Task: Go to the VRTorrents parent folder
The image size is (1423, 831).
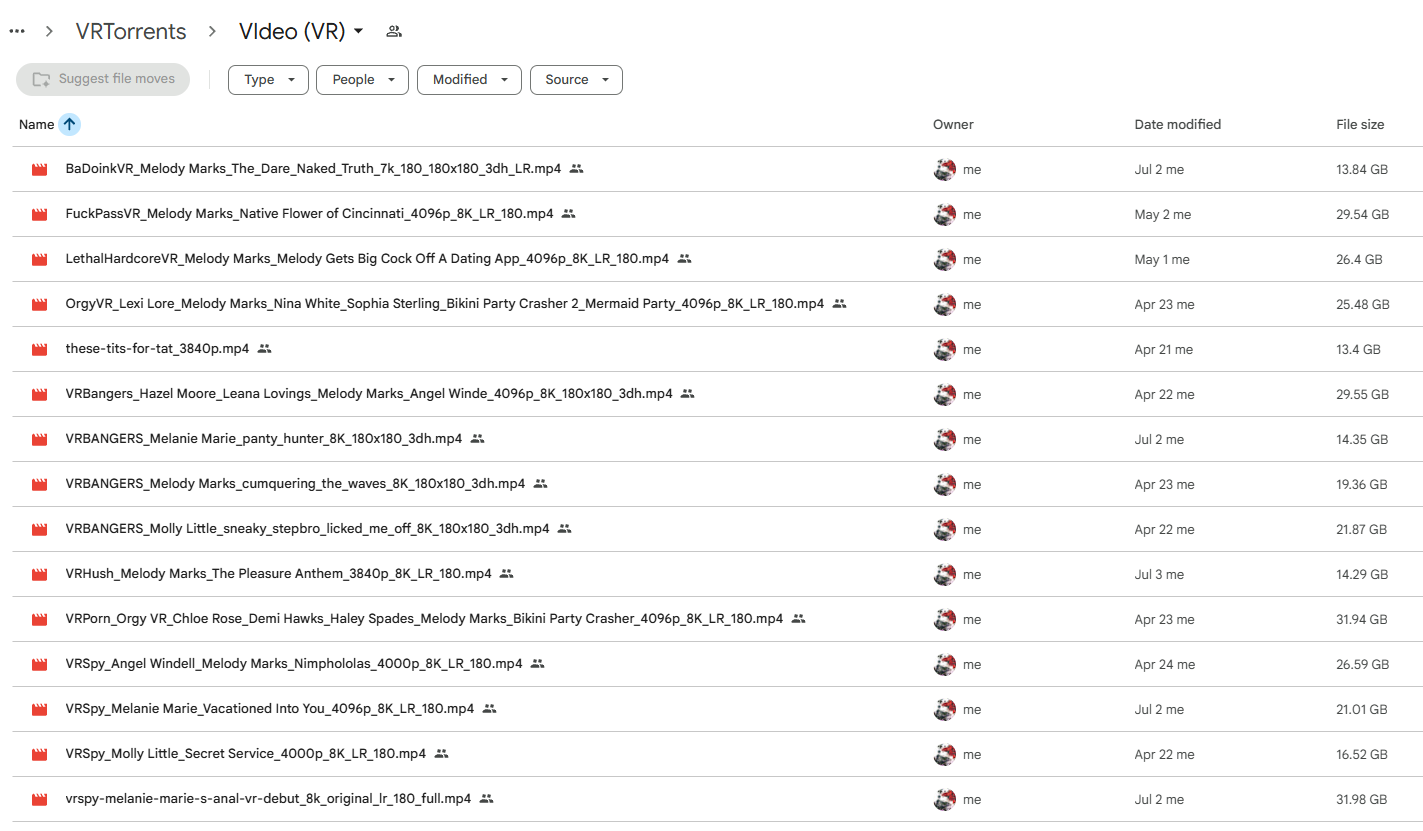Action: click(x=131, y=31)
